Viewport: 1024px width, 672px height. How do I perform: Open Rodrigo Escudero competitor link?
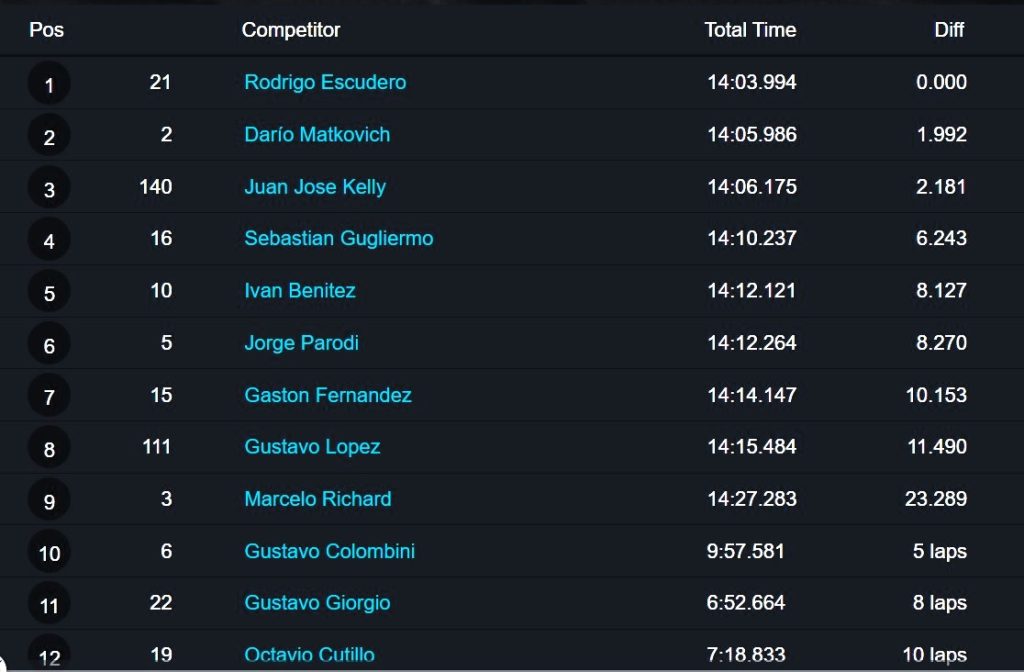tap(325, 82)
